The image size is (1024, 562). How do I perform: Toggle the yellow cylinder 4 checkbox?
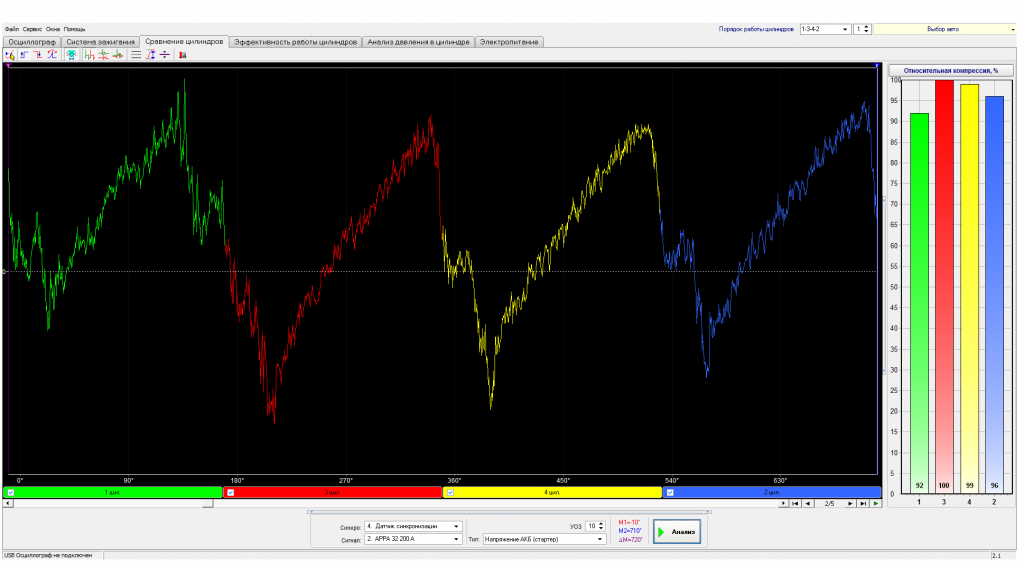pyautogui.click(x=450, y=493)
